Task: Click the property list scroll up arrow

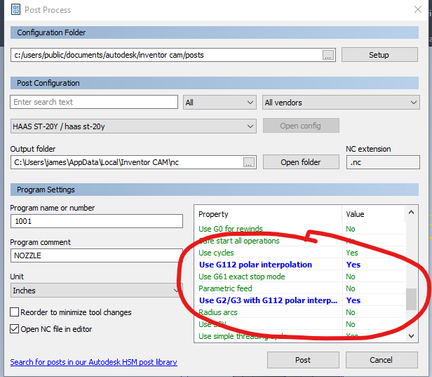Action: click(411, 212)
